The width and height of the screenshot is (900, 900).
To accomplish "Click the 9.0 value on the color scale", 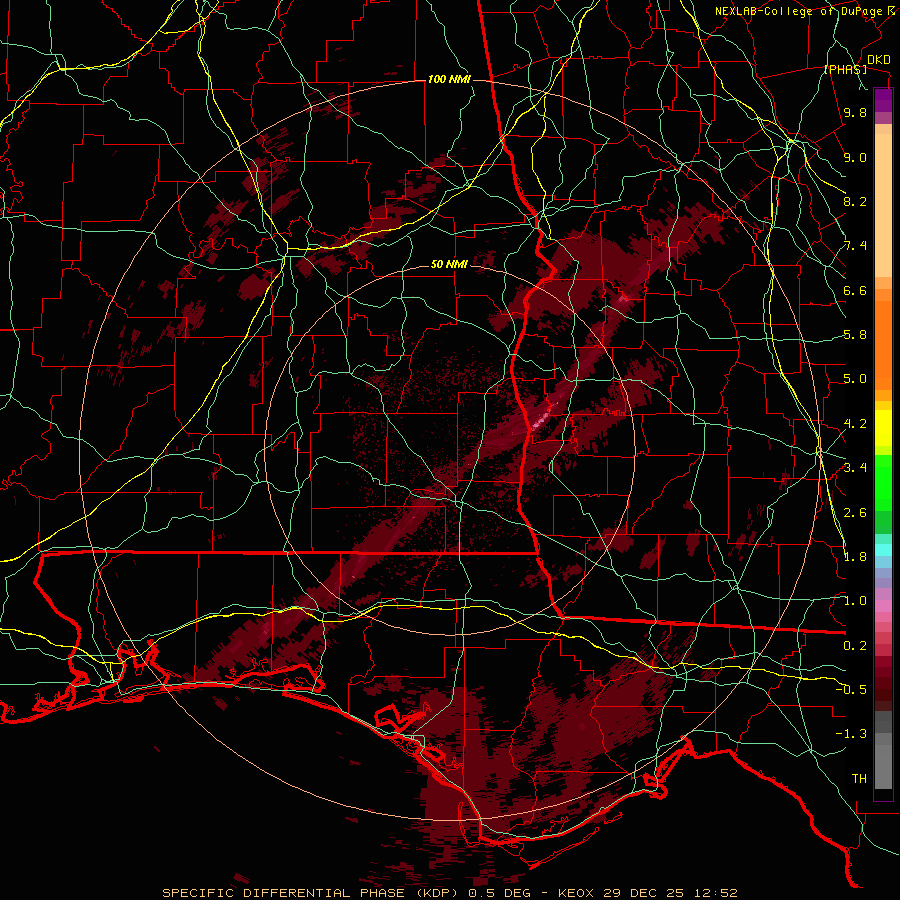I will pyautogui.click(x=855, y=158).
